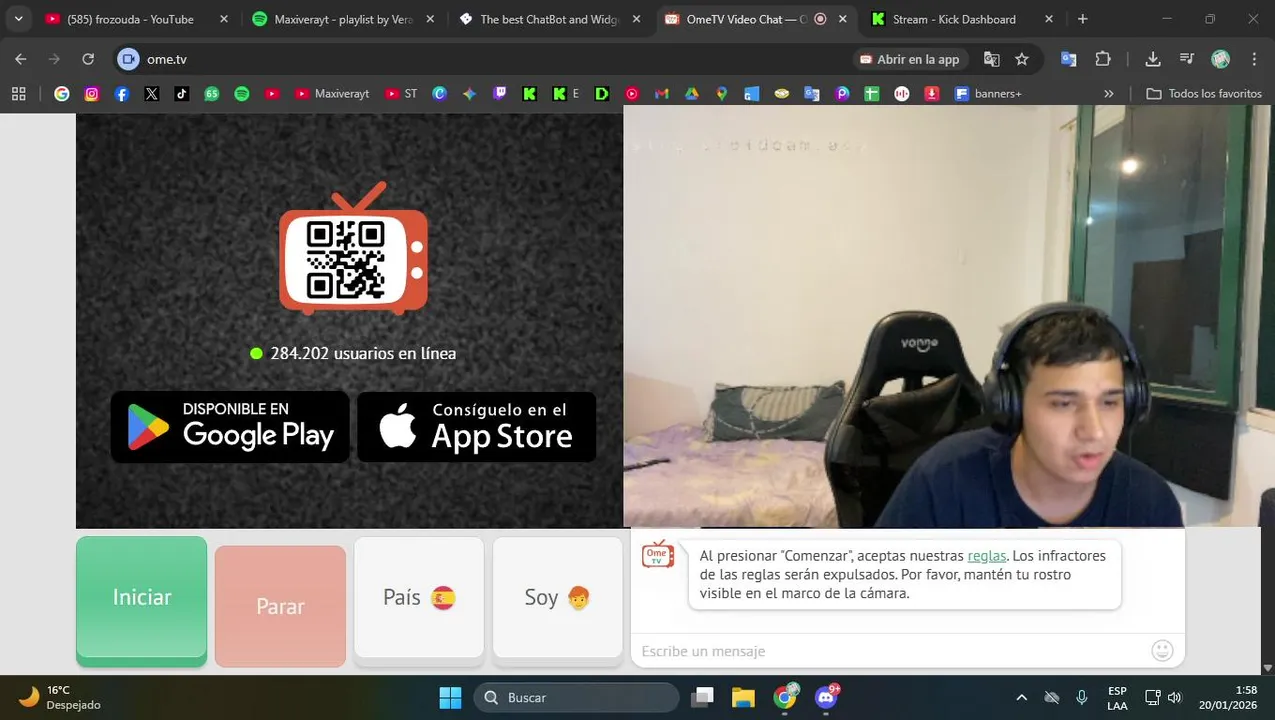Click the Escribe un mensaje field

[890, 651]
